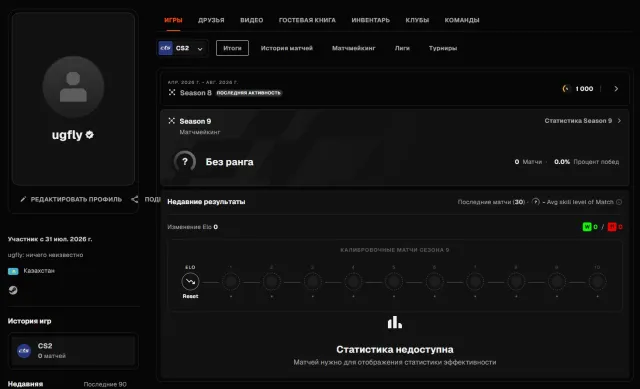Open the Команды tab
Screen dimensions: 640x389
[462, 20]
